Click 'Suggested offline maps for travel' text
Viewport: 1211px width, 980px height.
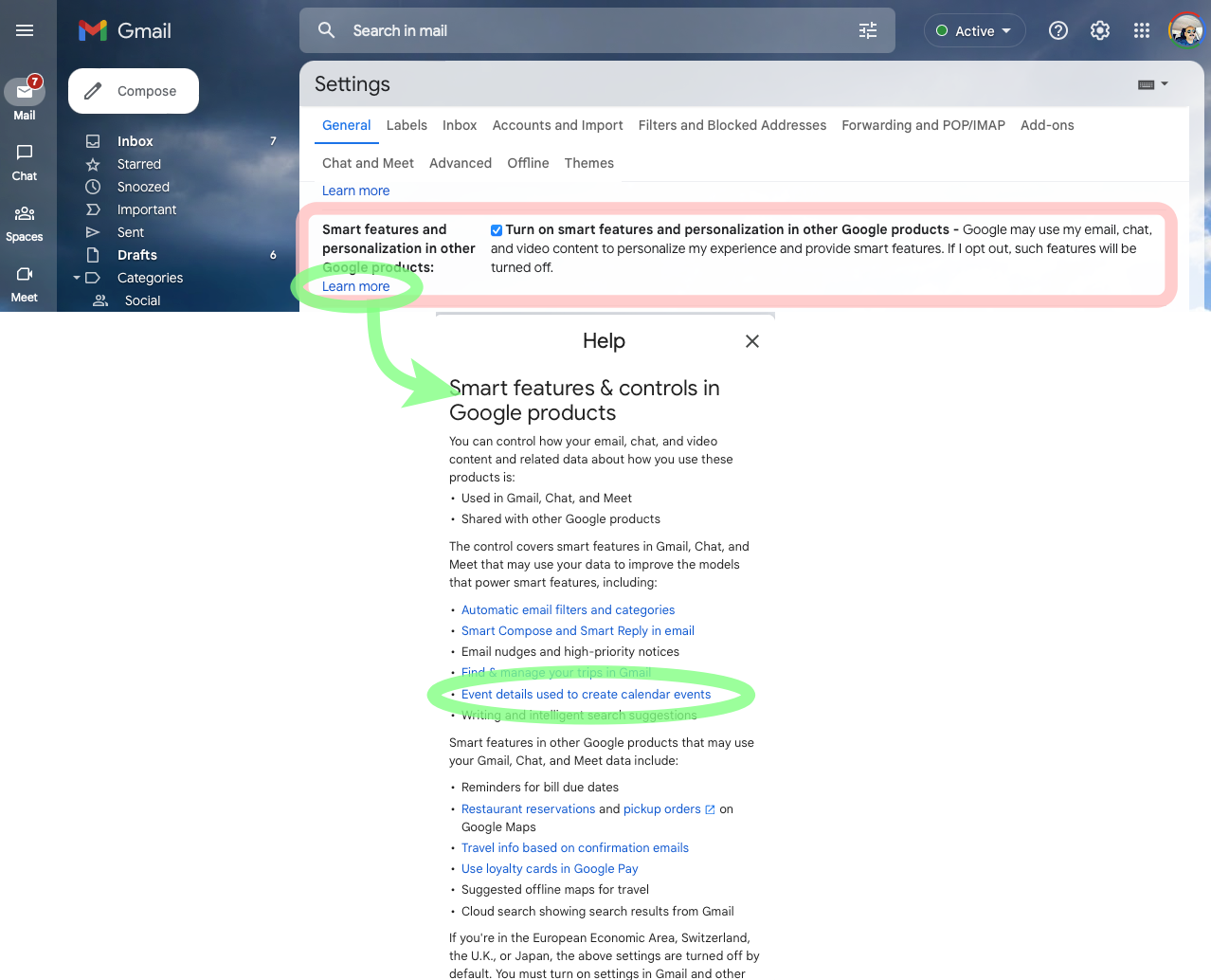click(555, 890)
